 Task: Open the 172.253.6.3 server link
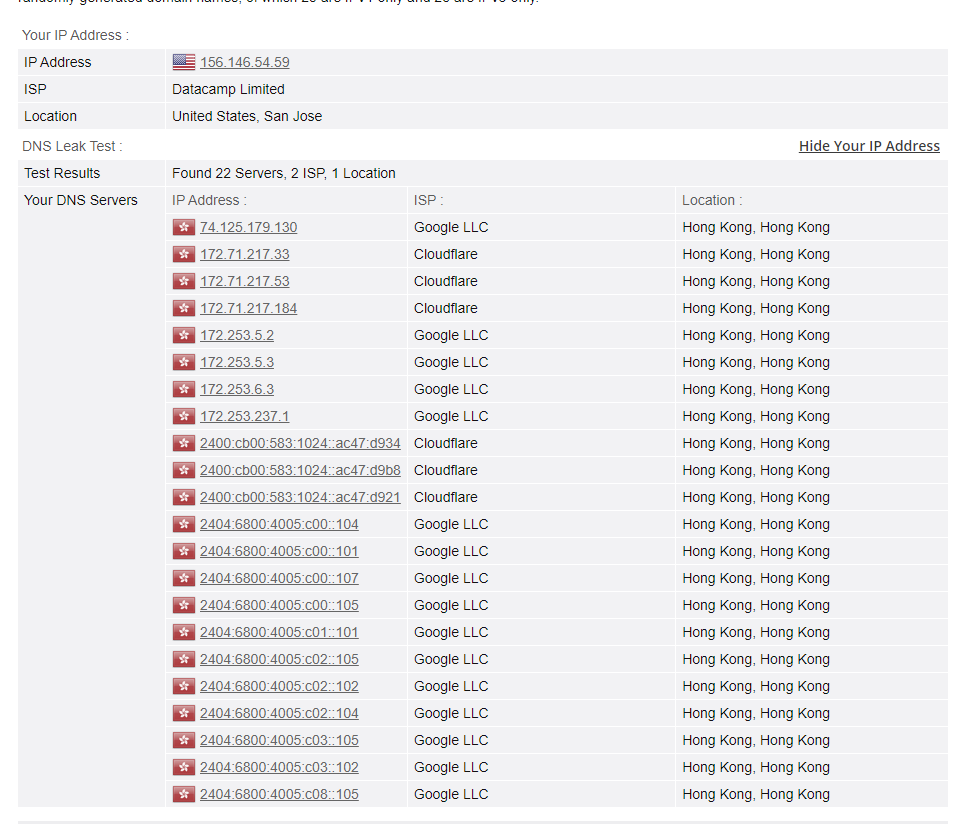(237, 389)
